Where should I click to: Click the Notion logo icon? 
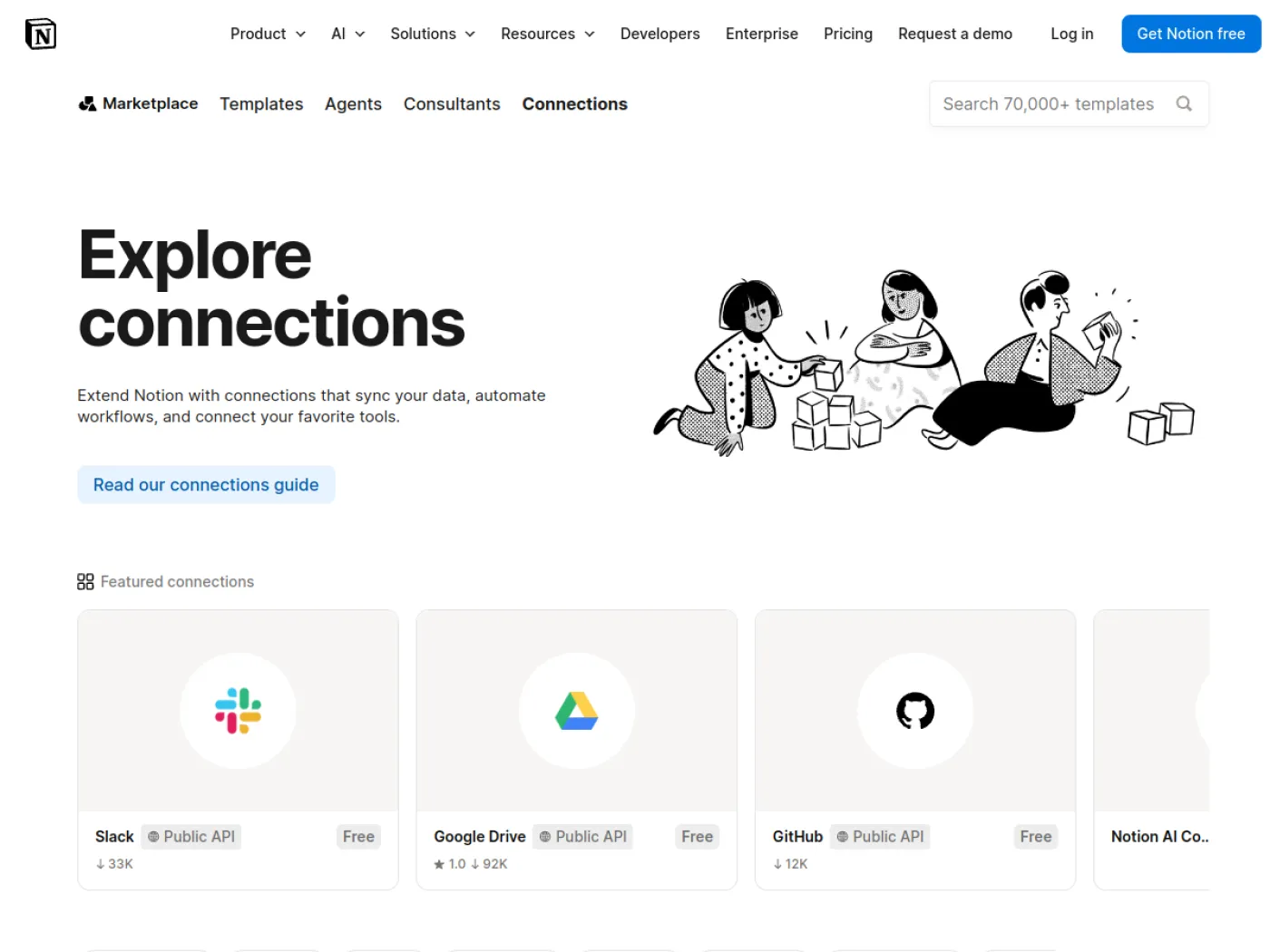tap(41, 34)
